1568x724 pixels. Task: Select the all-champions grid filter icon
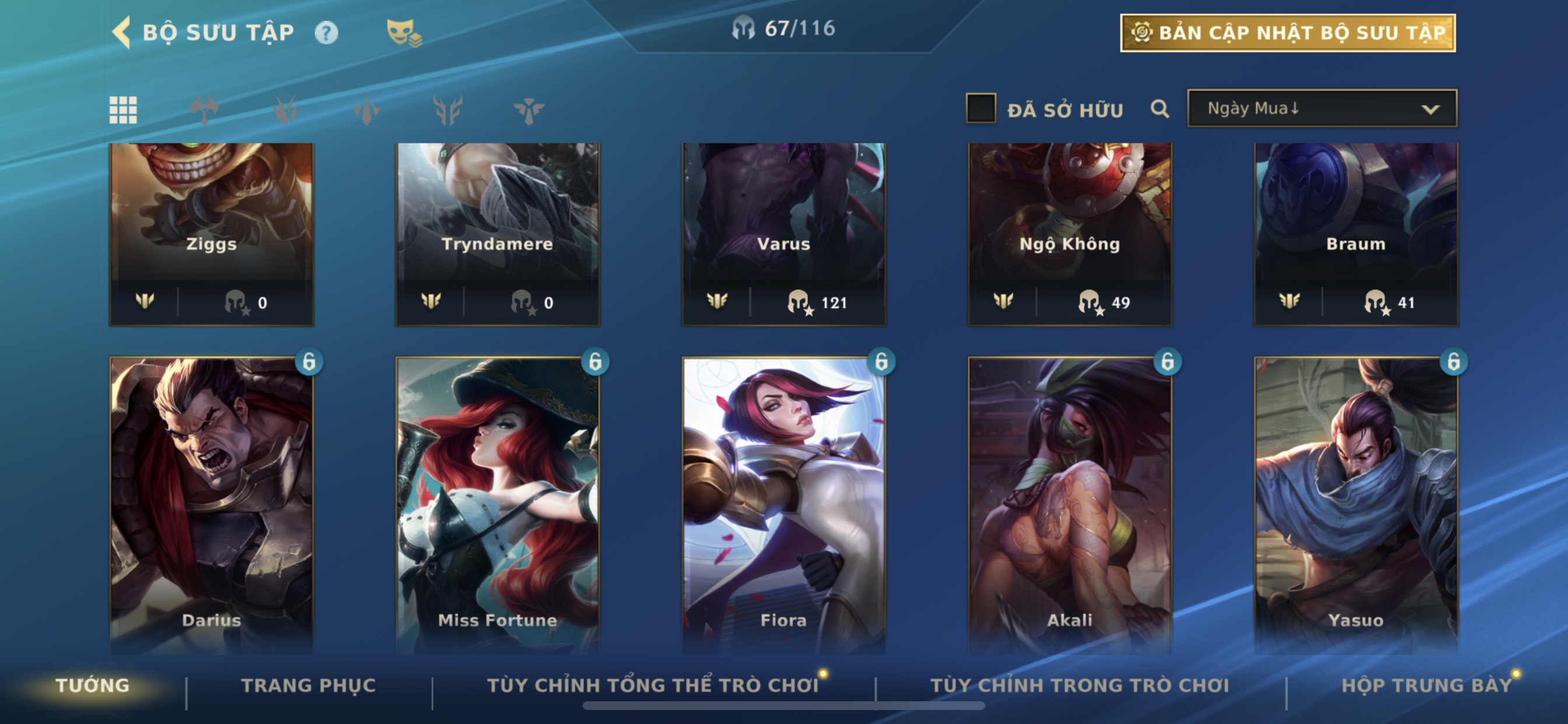(123, 110)
